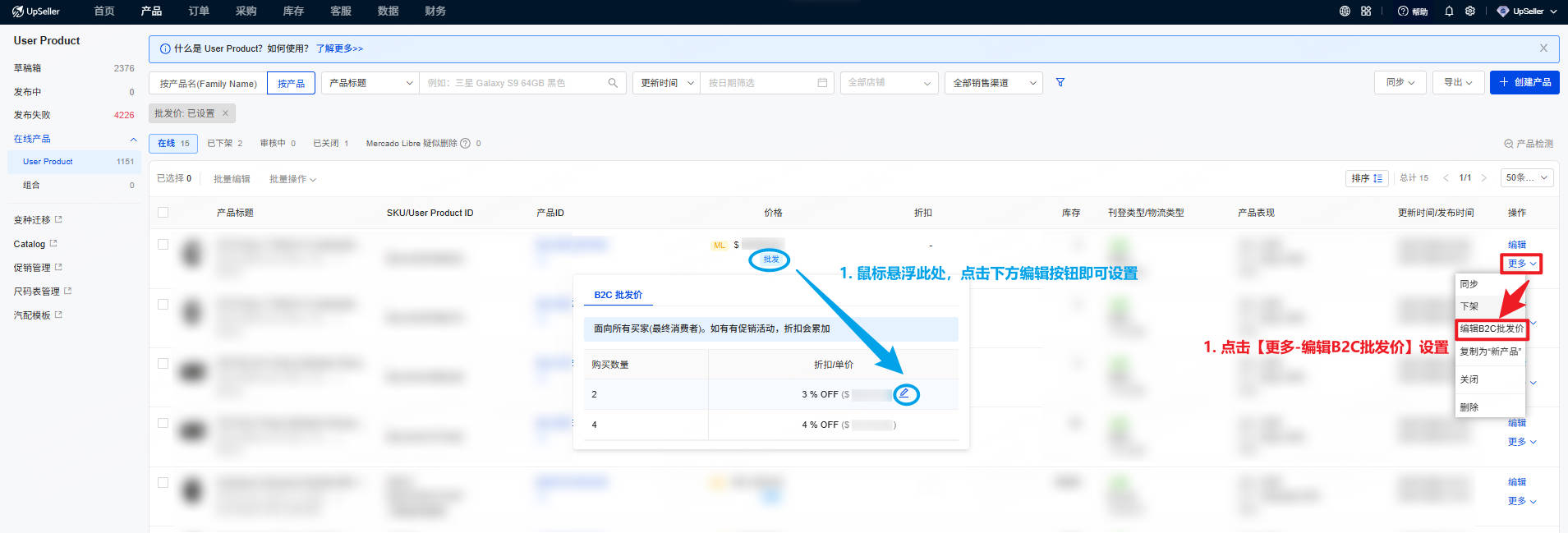Image resolution: width=1568 pixels, height=533 pixels.
Task: Collapse the 在线产品 sidebar section
Action: point(133,139)
